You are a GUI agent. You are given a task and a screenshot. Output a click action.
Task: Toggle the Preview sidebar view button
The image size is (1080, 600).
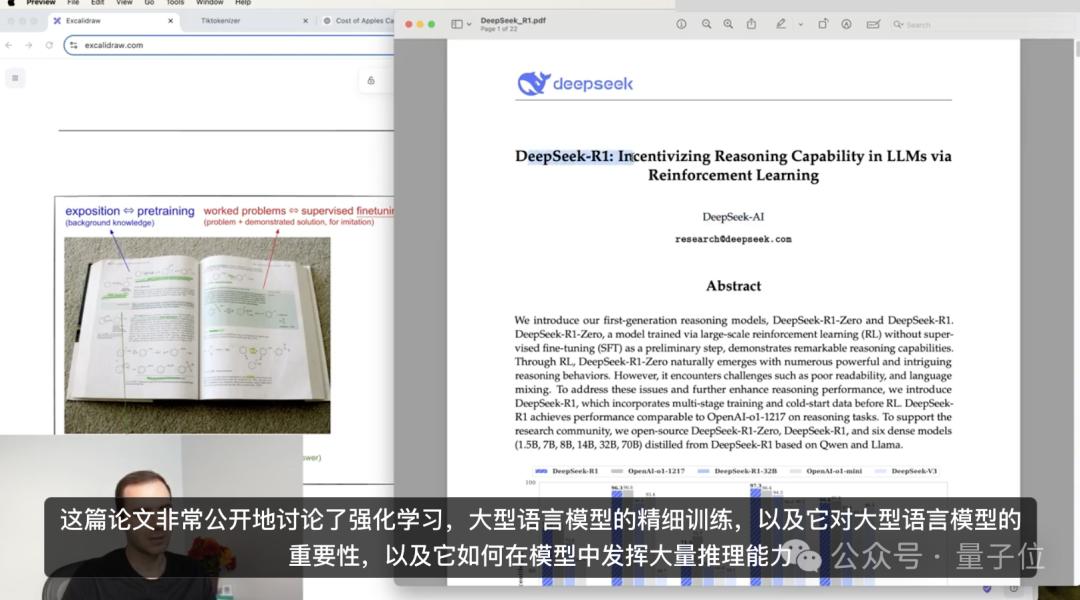pos(457,24)
